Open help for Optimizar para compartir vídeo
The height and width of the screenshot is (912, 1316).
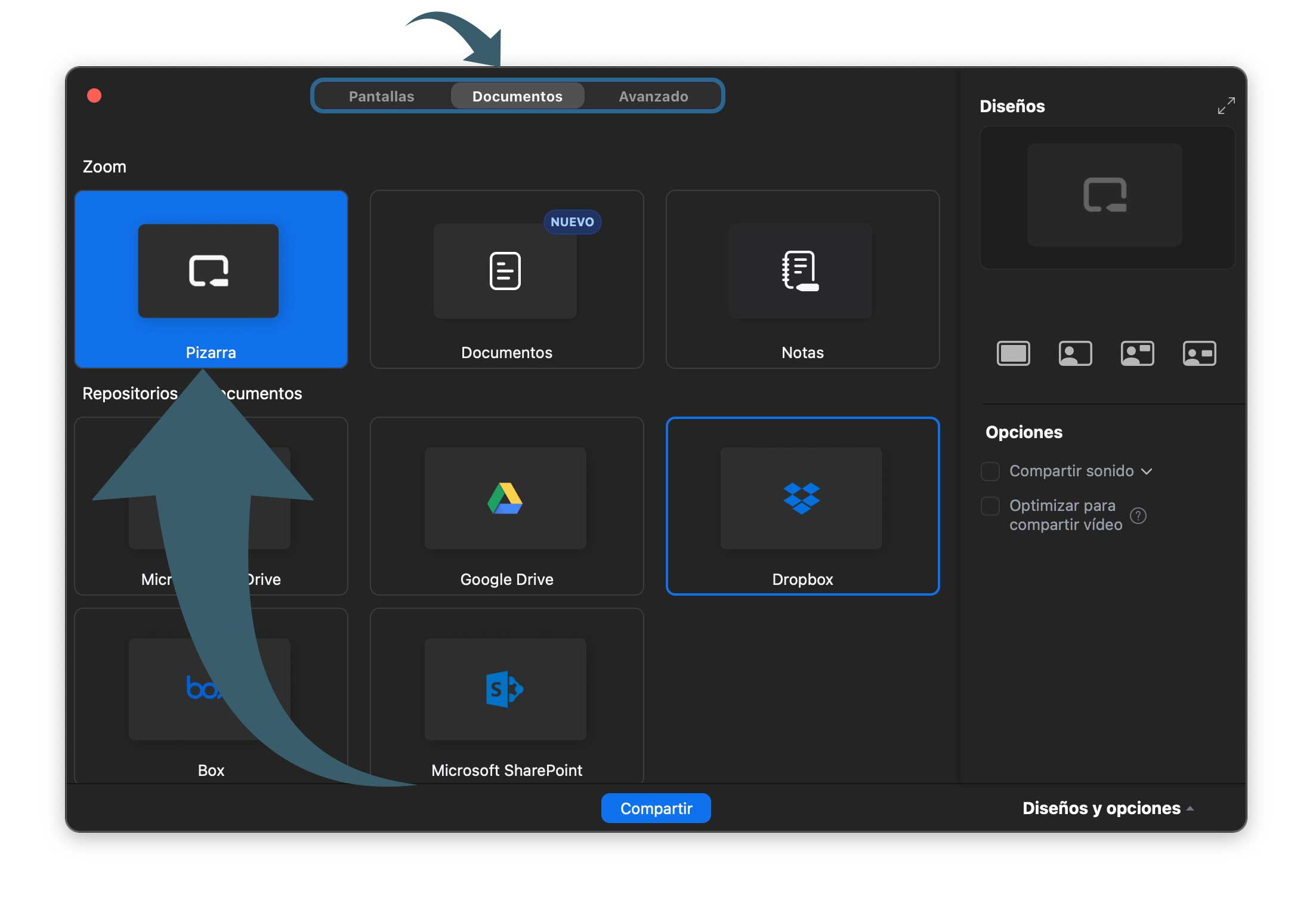(1138, 515)
